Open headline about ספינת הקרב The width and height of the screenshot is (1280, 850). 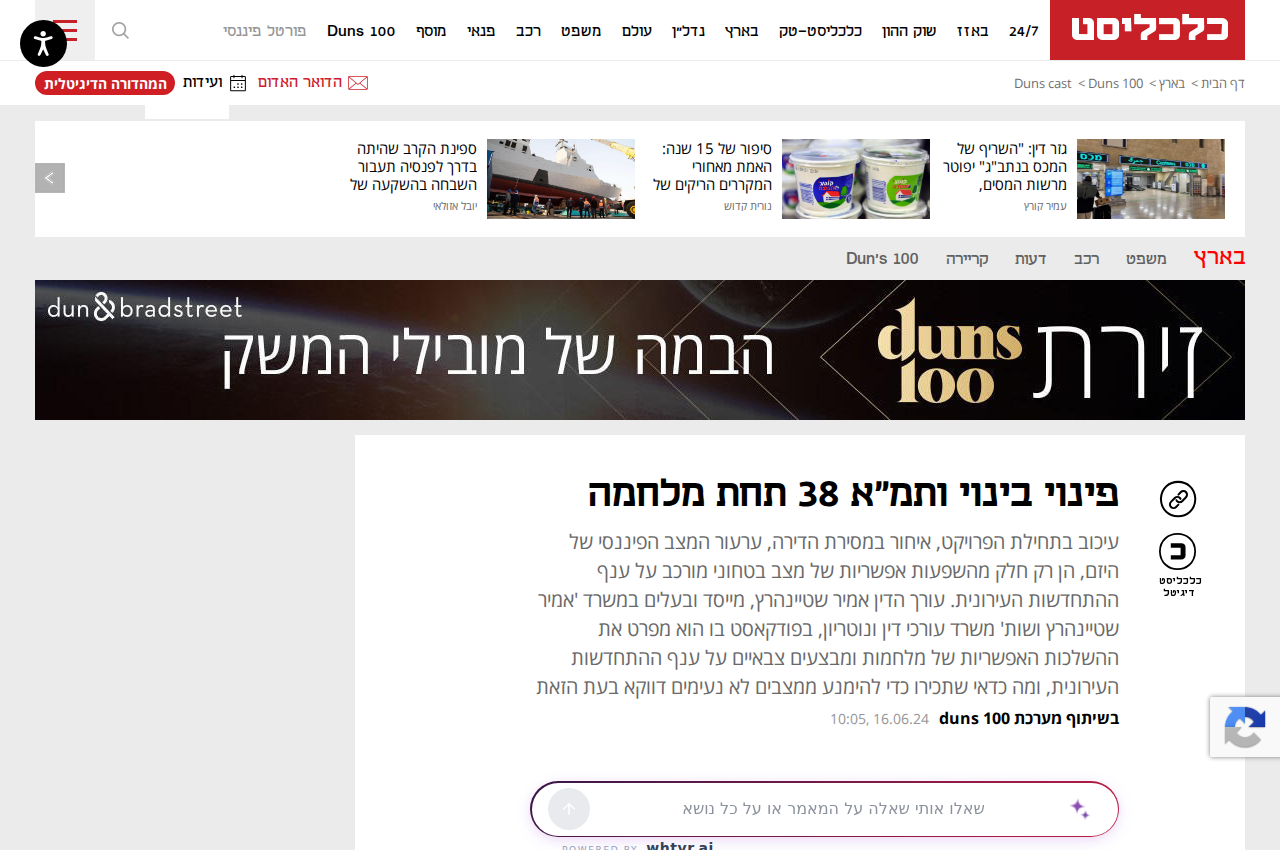pos(413,167)
